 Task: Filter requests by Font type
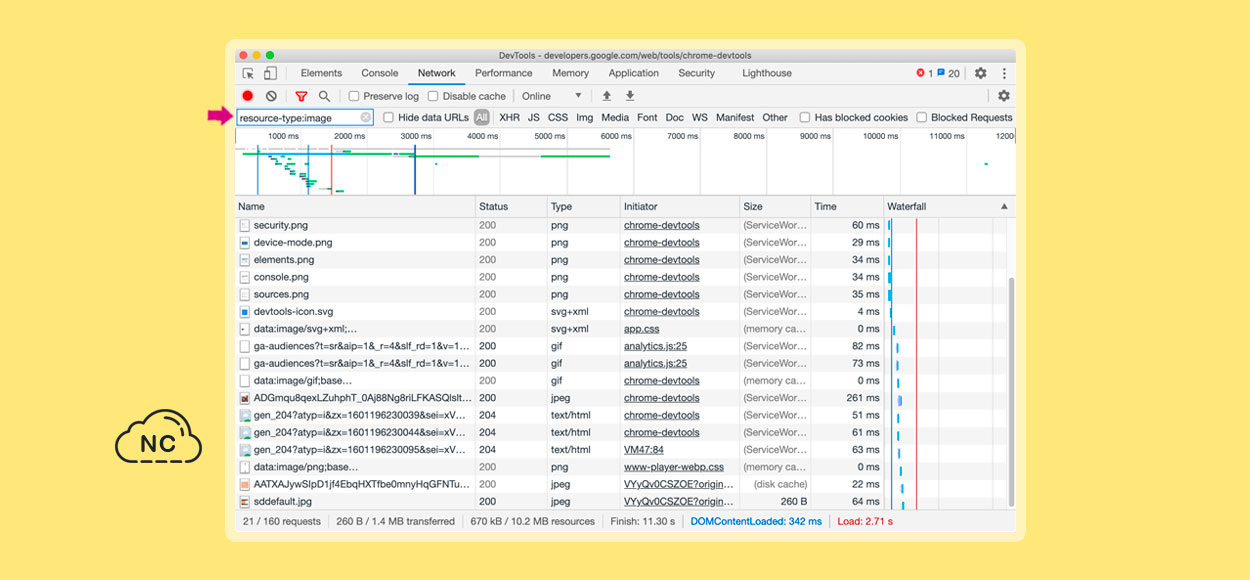click(647, 118)
